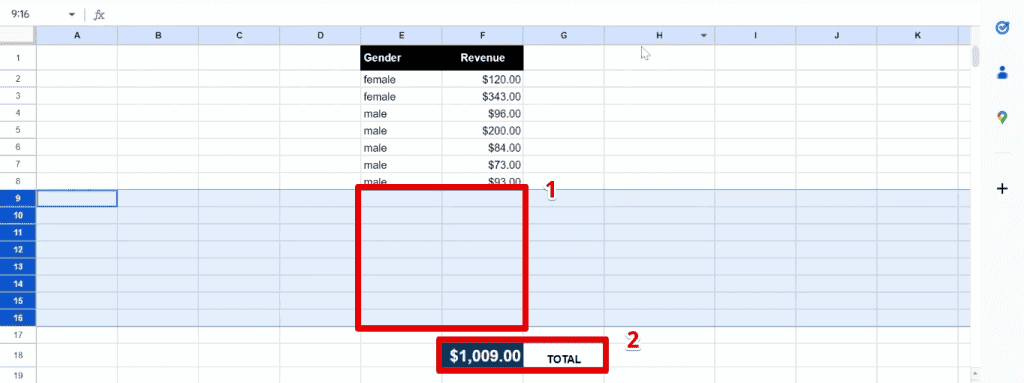Click the plus Get add-ons icon
Viewport: 1024px width, 383px height.
click(1002, 189)
